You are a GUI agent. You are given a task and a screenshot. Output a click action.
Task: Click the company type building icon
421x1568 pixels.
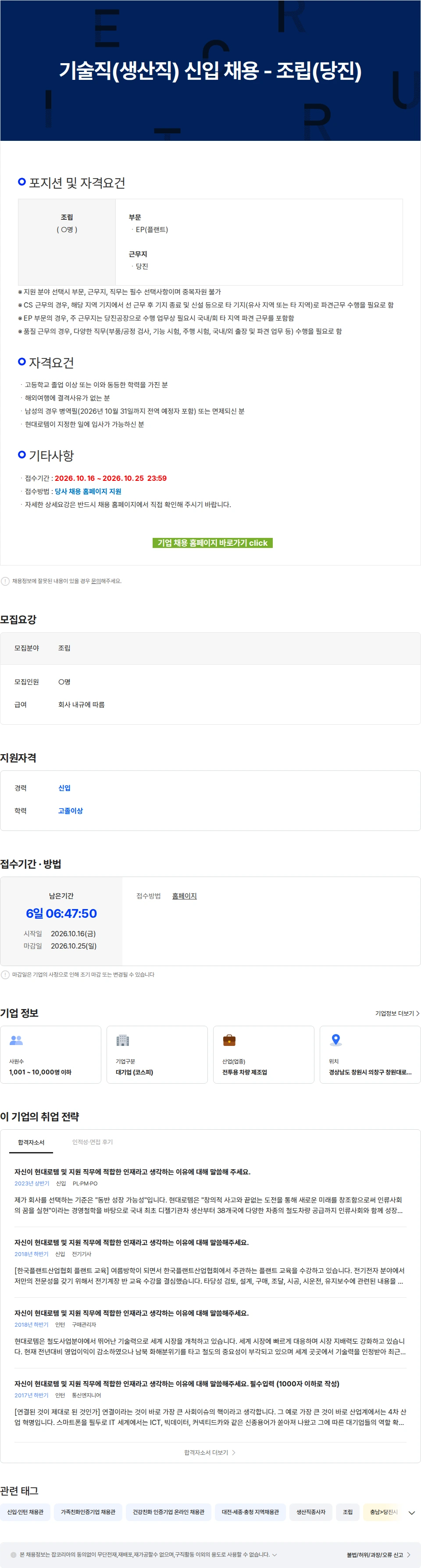coord(123,1040)
